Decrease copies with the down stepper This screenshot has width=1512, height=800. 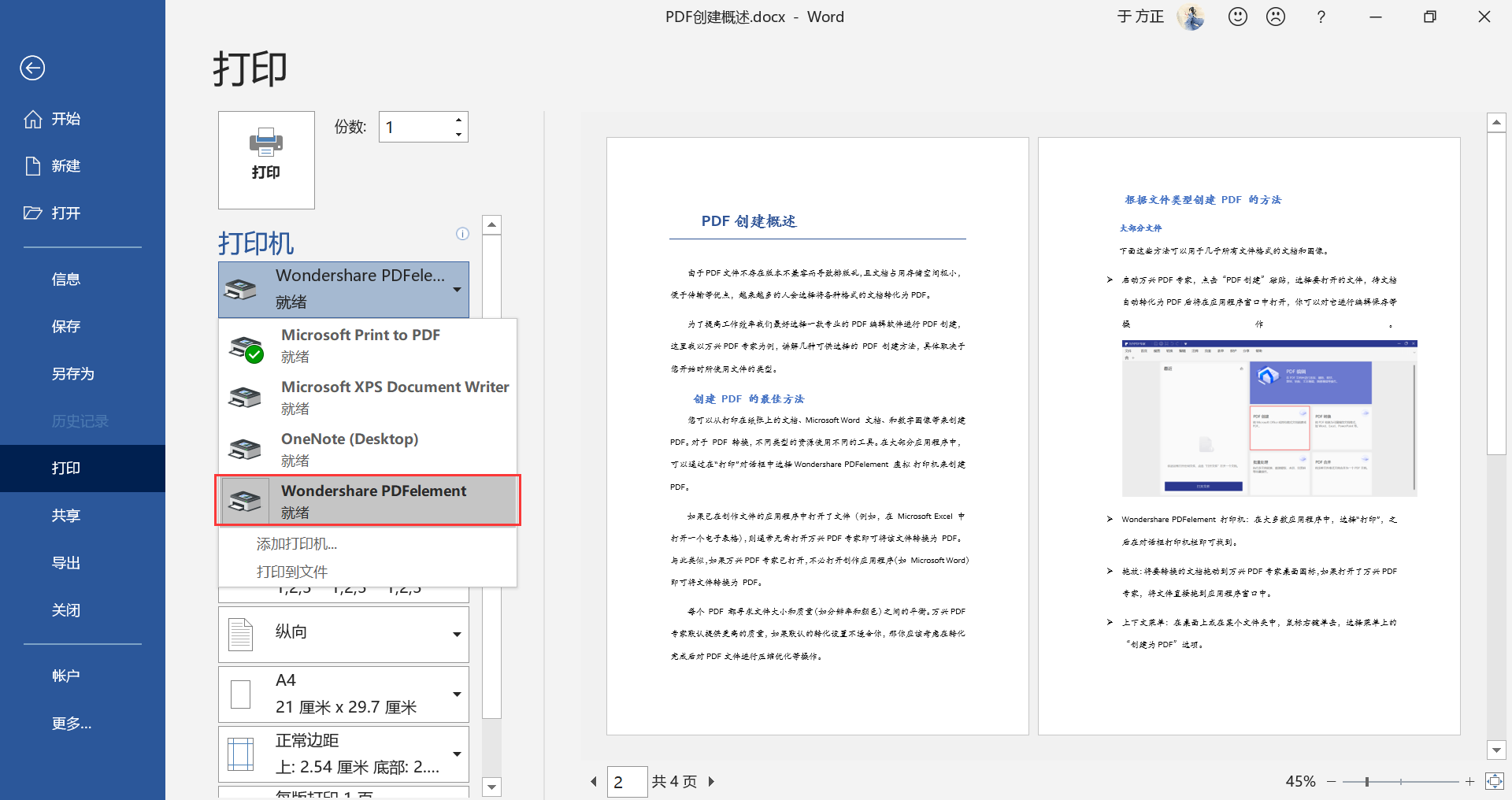point(458,135)
